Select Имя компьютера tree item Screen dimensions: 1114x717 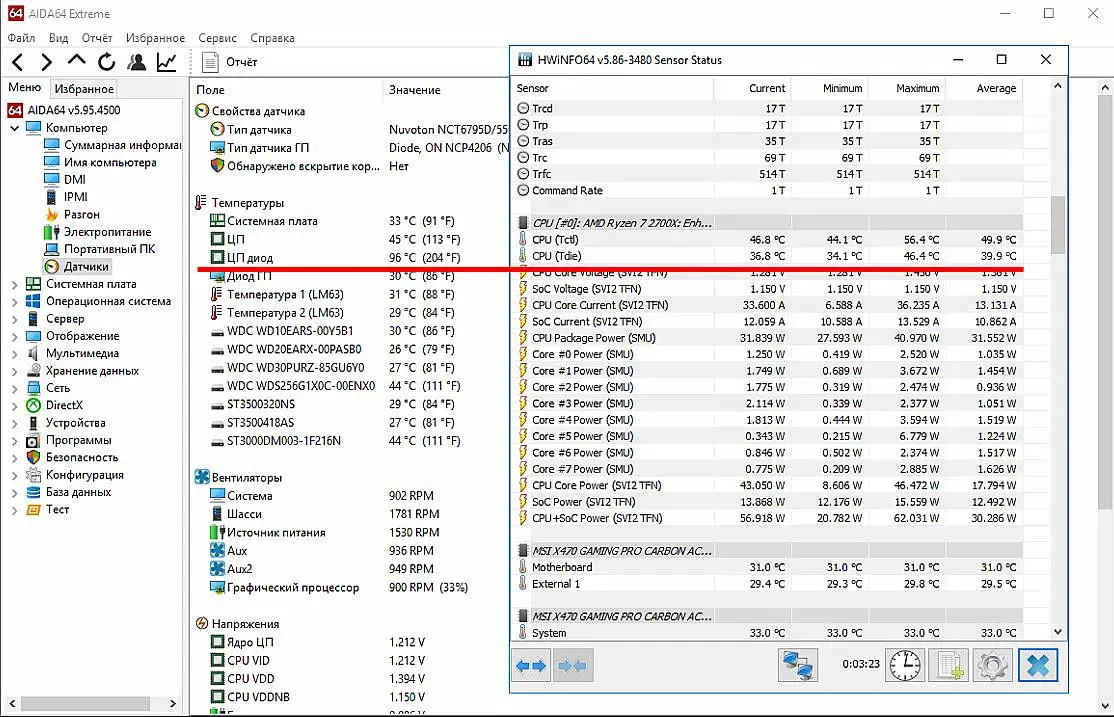110,163
